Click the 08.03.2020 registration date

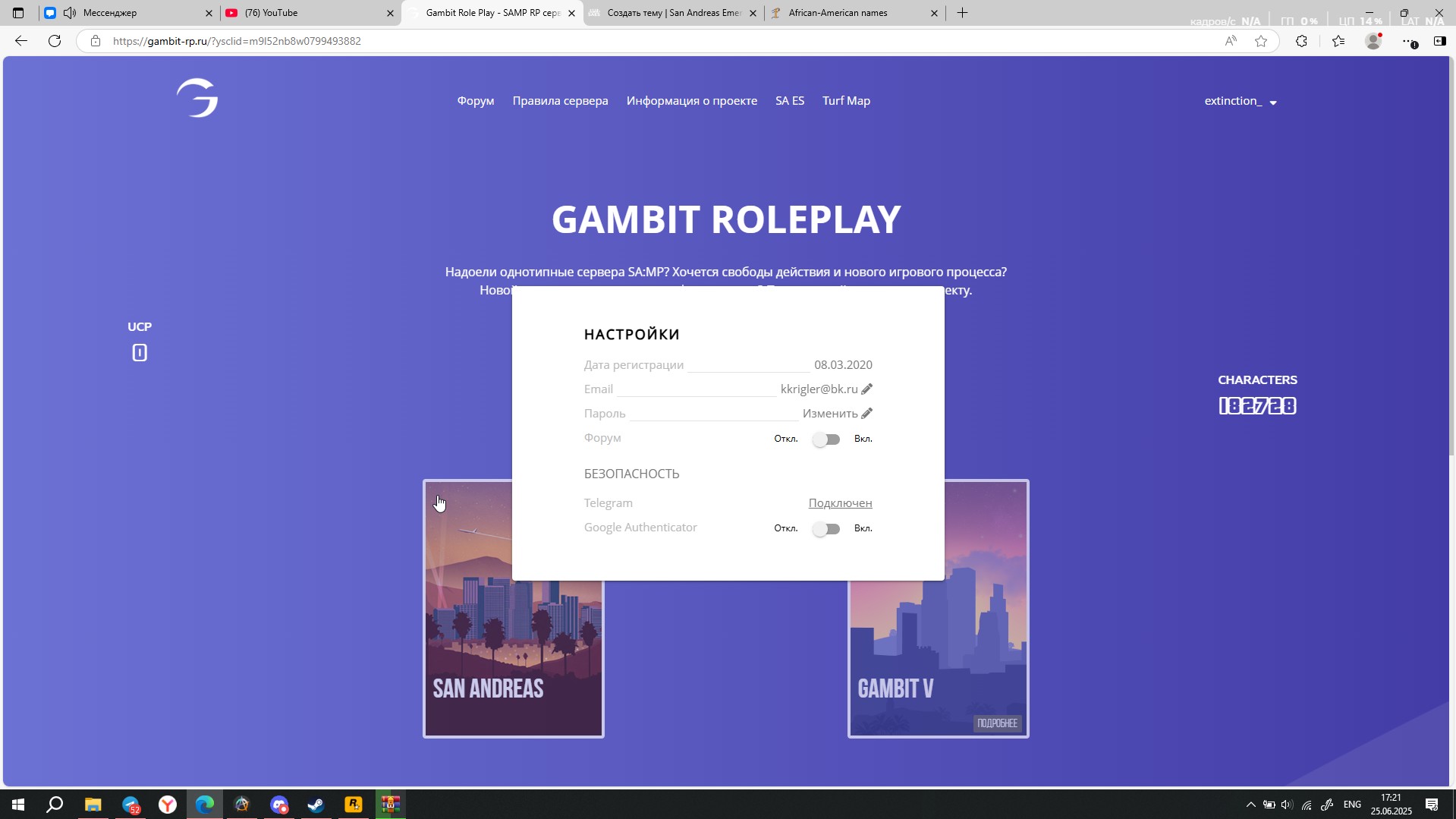(843, 365)
